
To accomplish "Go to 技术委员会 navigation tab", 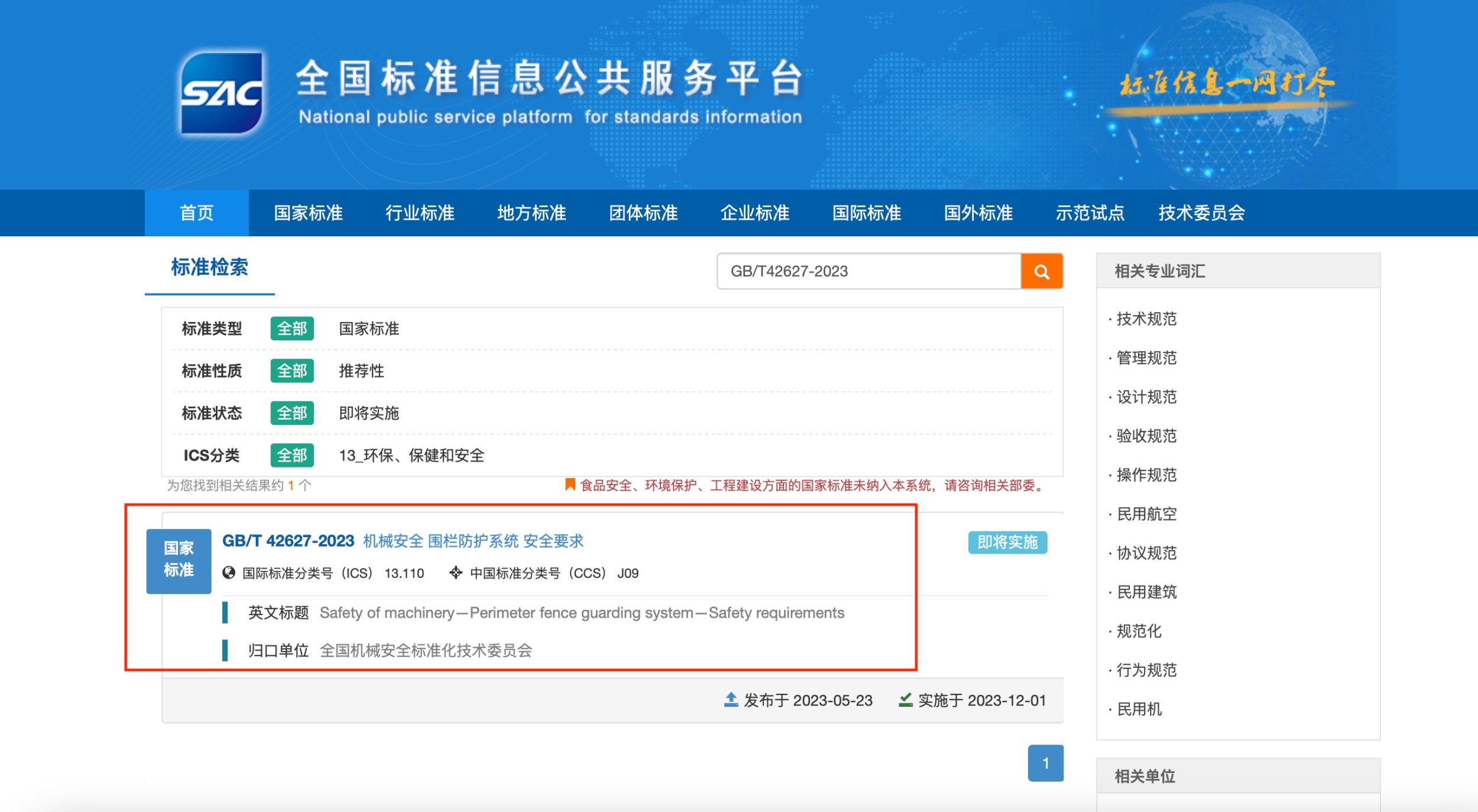I will click(1201, 213).
